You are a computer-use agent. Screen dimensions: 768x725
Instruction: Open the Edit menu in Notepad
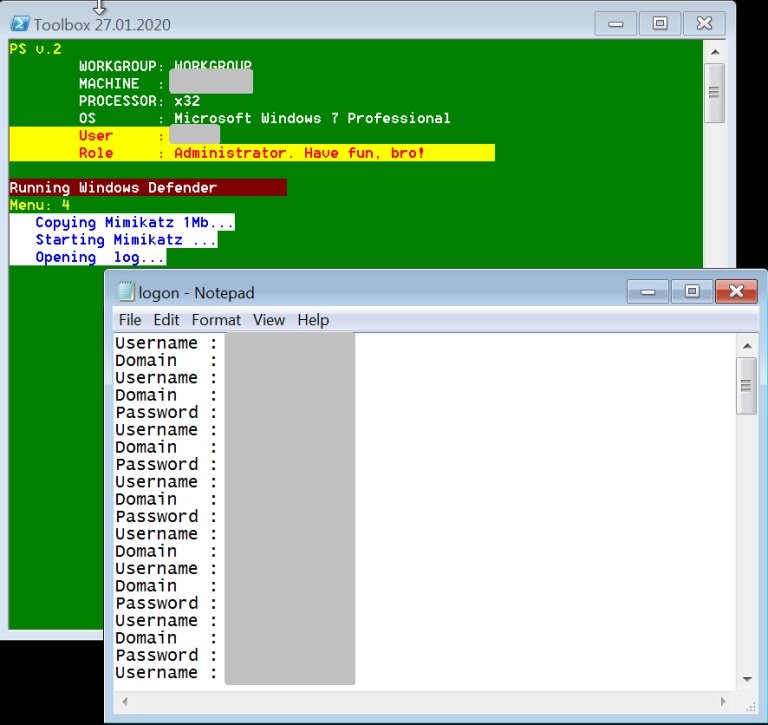click(166, 320)
